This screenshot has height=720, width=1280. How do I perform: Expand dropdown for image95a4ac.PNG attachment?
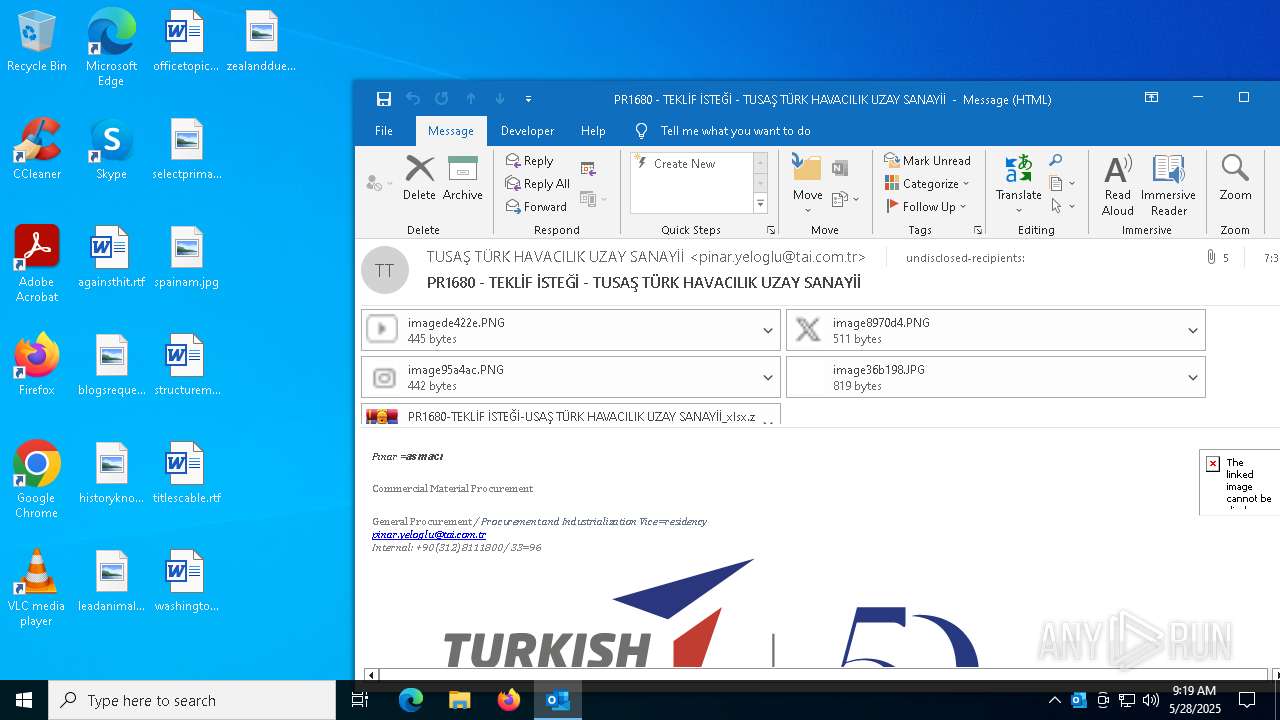[x=768, y=378]
